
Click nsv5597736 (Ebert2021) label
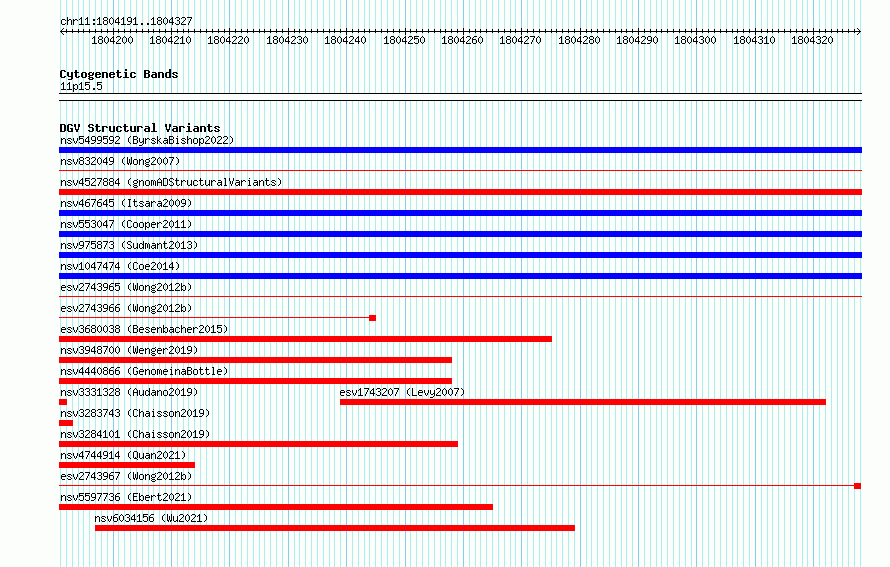coord(126,497)
